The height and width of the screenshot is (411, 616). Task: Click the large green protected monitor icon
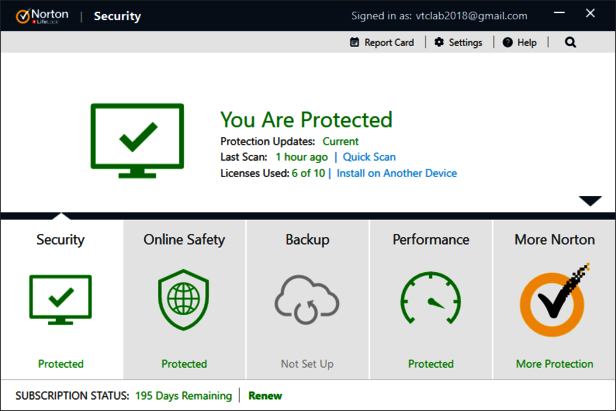point(137,142)
